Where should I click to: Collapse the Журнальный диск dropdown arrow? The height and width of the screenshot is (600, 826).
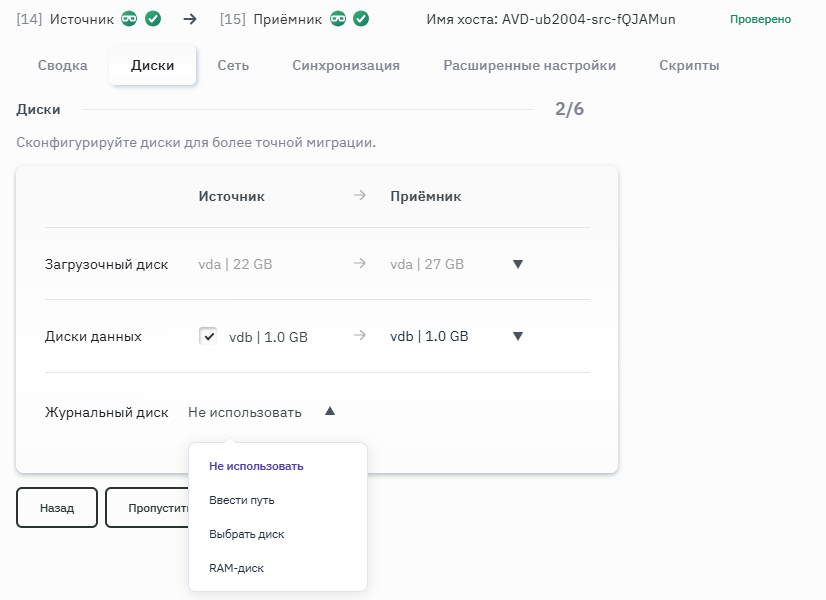pyautogui.click(x=330, y=411)
